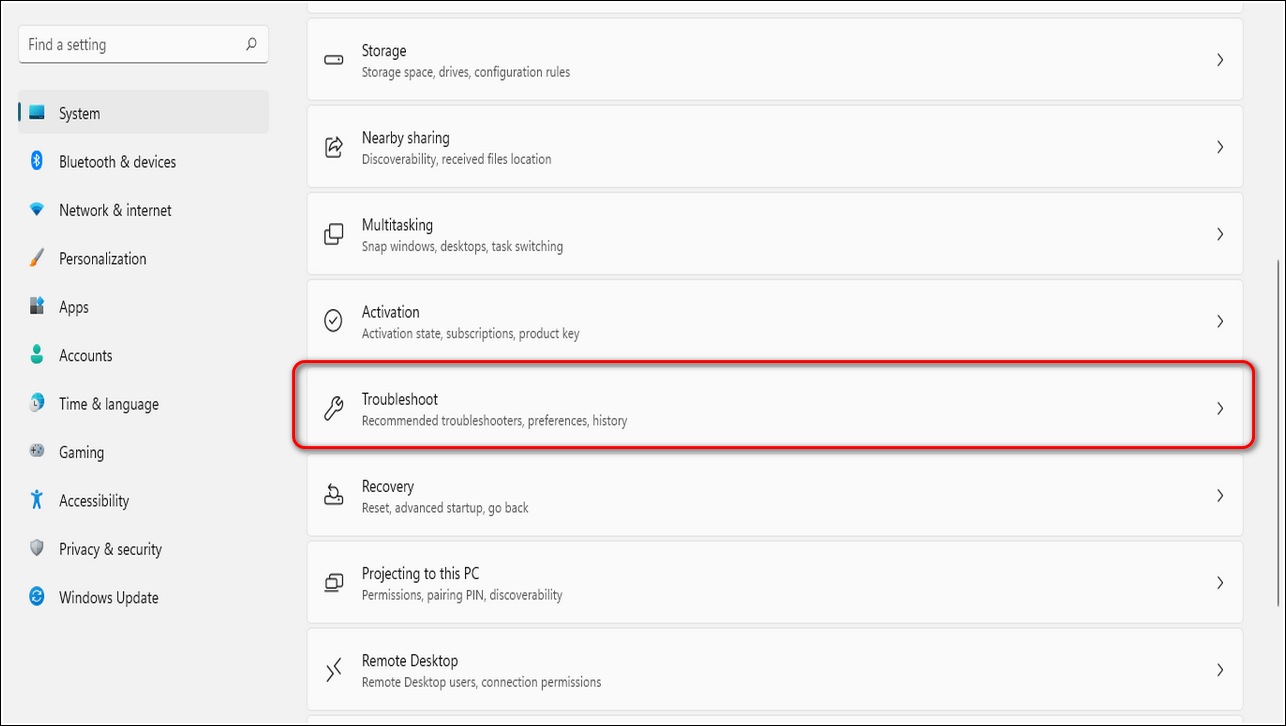
Task: Expand Remote Desktop chevron
Action: (1220, 670)
